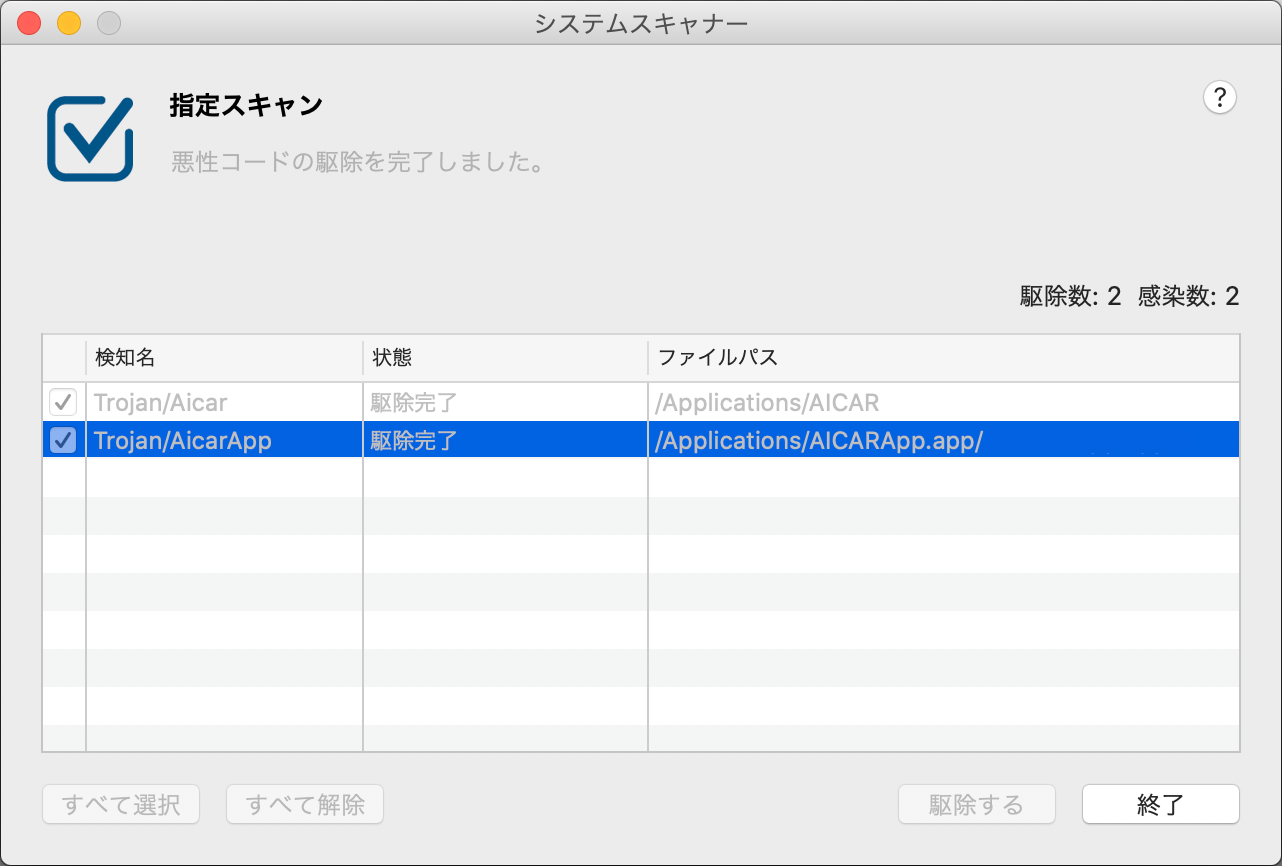Click the すべて解除 button
This screenshot has height=866, width=1282.
point(305,804)
